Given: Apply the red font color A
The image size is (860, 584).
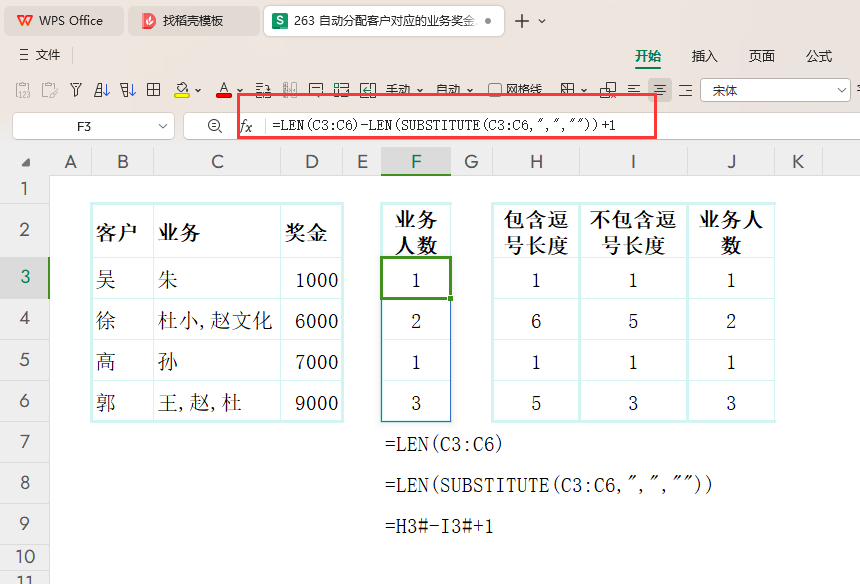Looking at the screenshot, I should point(223,90).
